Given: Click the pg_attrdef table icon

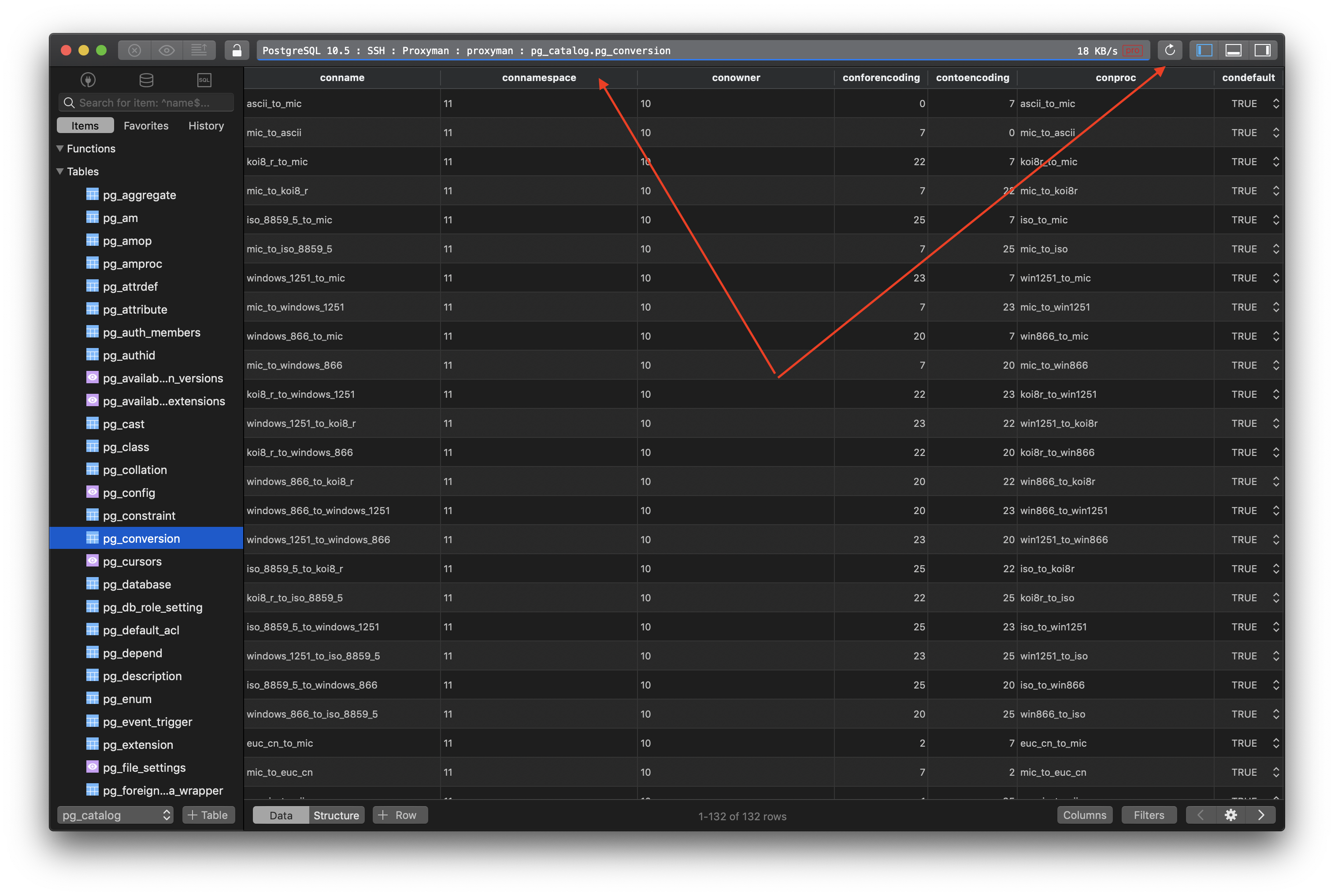Looking at the screenshot, I should point(92,286).
